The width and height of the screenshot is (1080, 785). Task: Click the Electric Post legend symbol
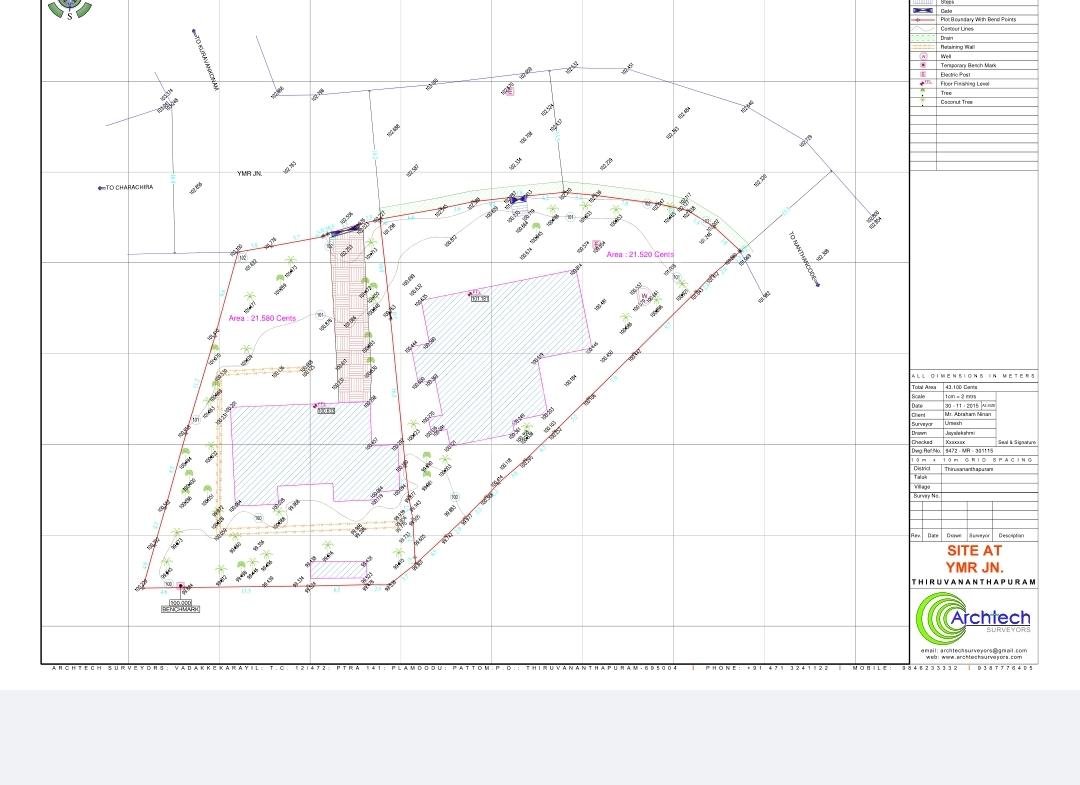point(923,74)
